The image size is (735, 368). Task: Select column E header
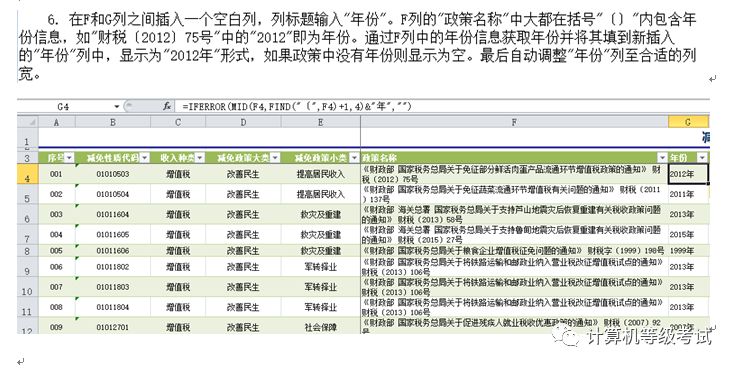[x=321, y=122]
